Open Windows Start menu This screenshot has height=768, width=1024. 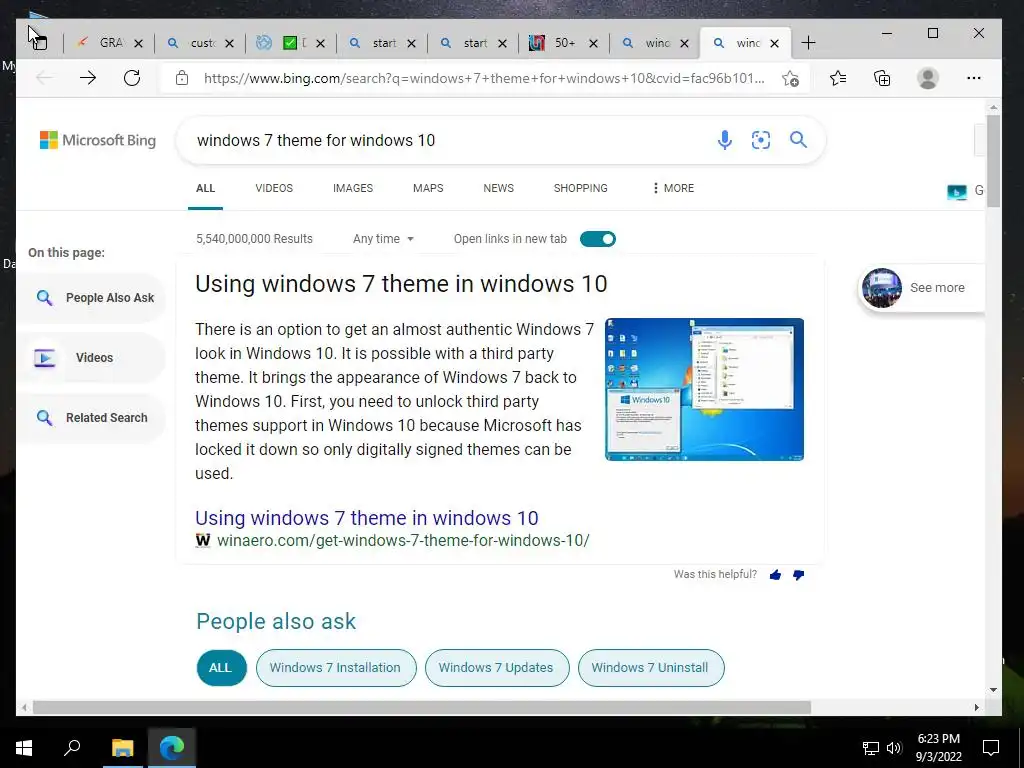pyautogui.click(x=24, y=748)
